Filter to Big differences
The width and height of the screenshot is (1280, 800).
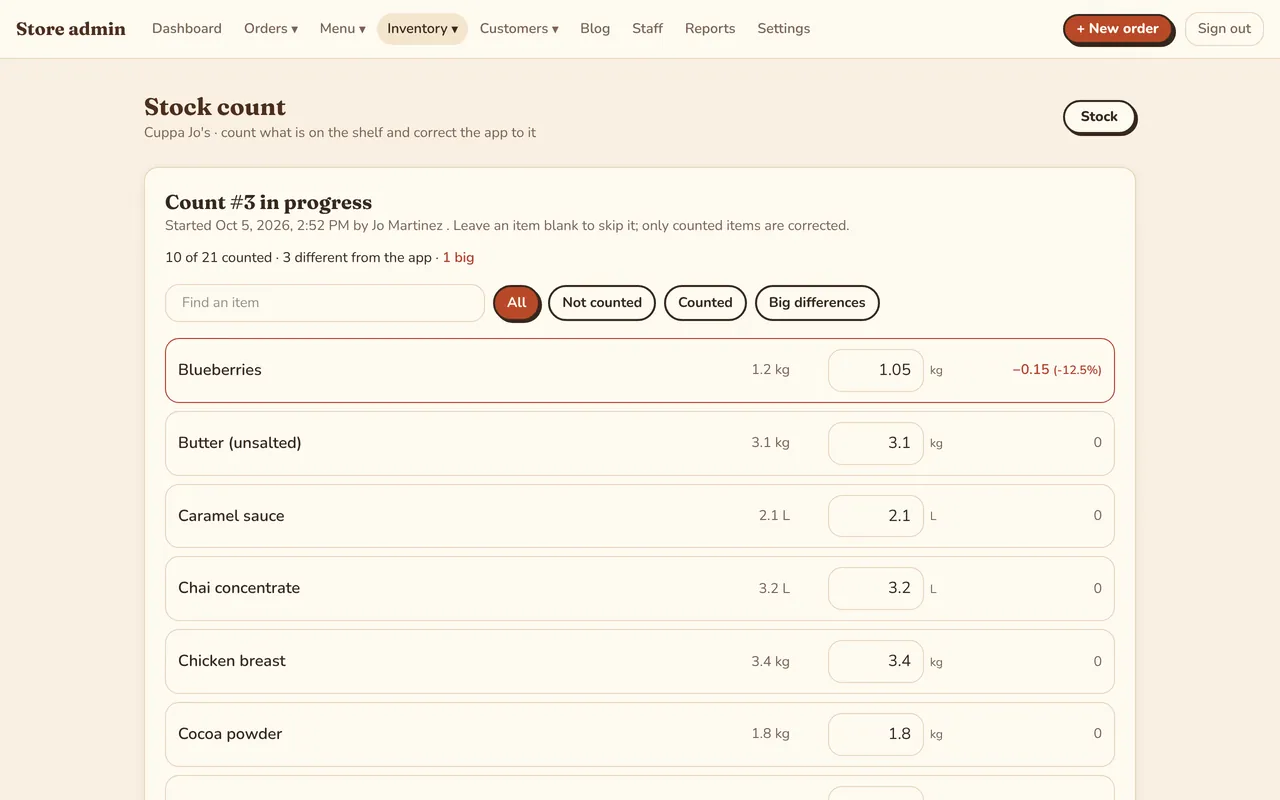tap(817, 303)
